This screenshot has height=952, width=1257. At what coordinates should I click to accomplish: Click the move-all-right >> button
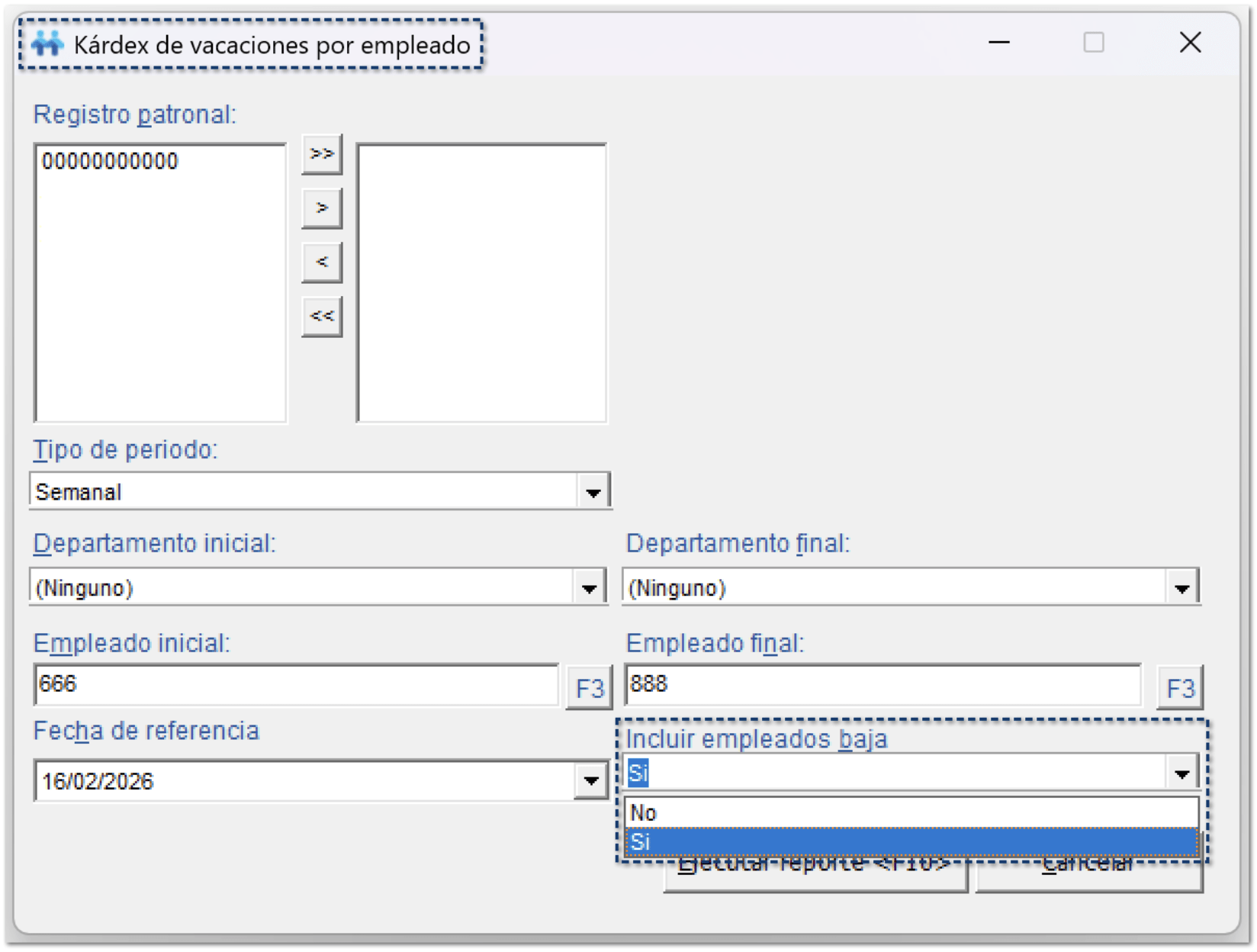tap(322, 155)
